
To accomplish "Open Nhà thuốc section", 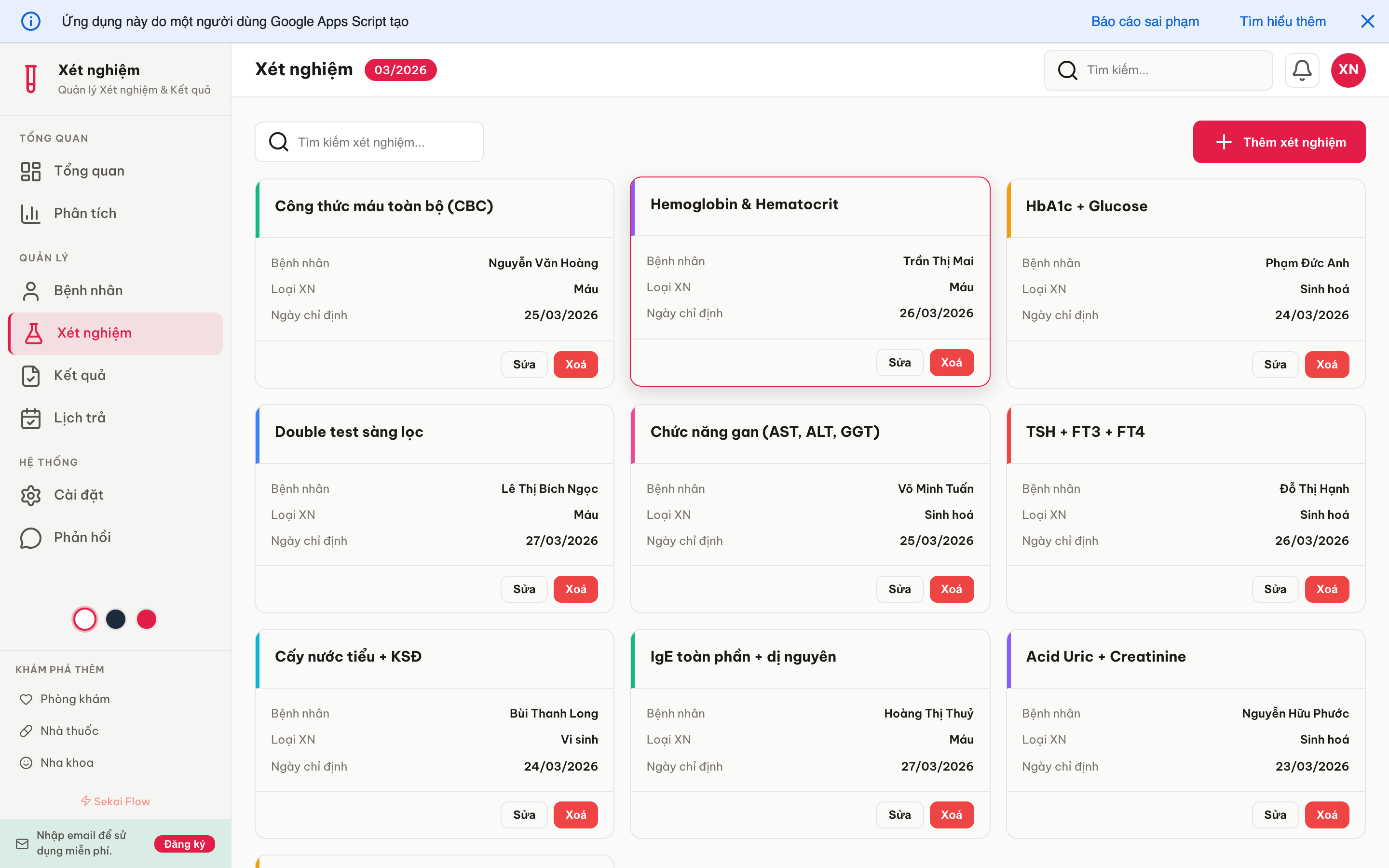I will 69,730.
